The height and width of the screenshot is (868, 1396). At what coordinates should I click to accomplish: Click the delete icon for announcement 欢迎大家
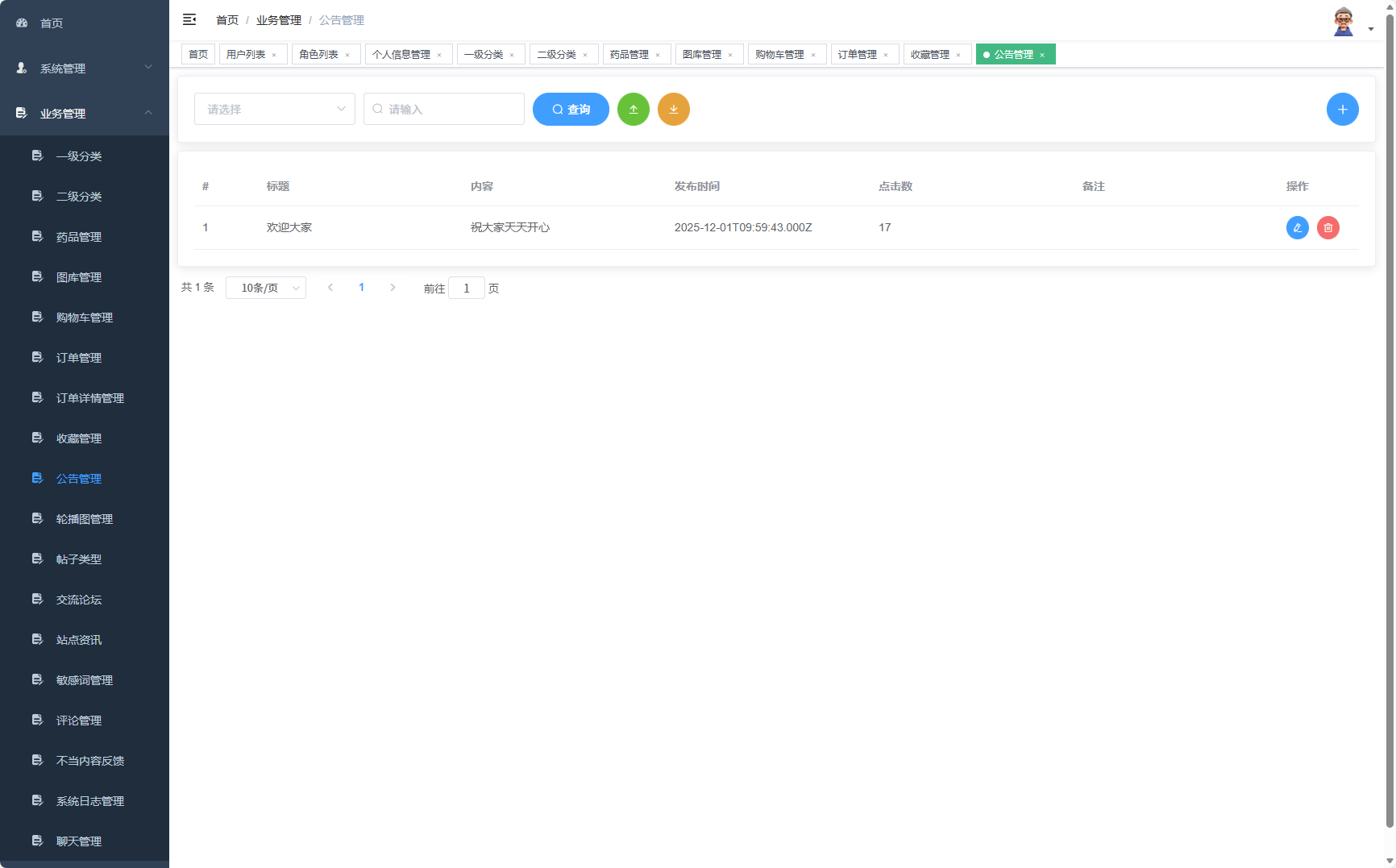coord(1327,227)
